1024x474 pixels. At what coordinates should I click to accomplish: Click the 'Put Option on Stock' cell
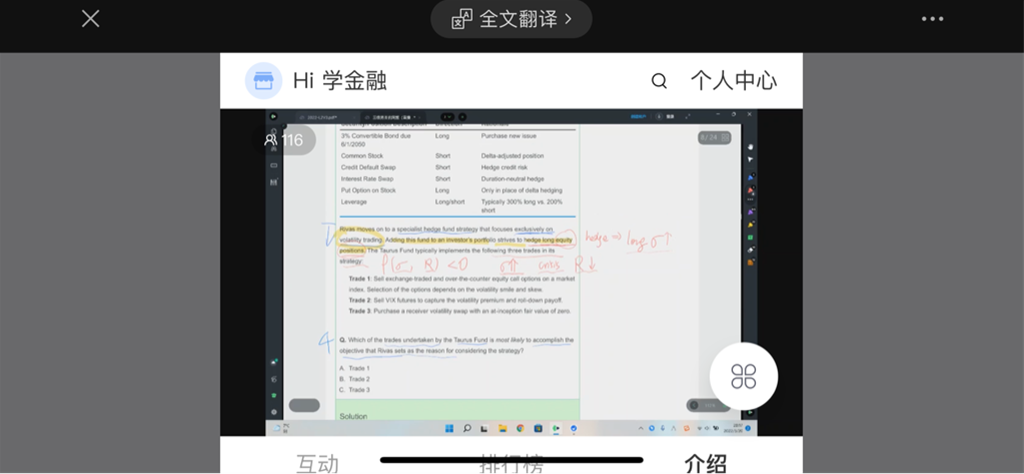tap(368, 191)
